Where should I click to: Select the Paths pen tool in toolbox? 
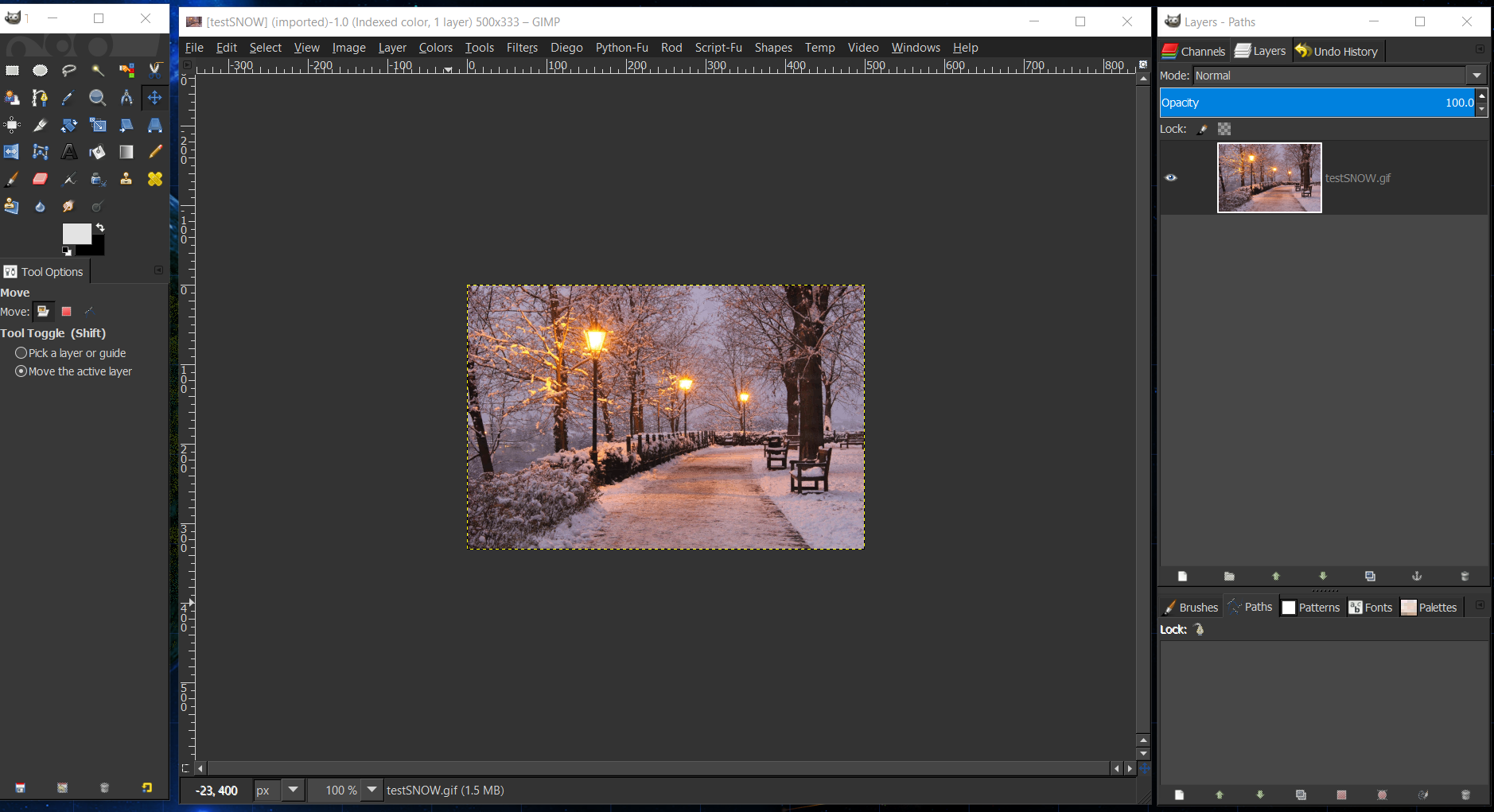(x=40, y=98)
